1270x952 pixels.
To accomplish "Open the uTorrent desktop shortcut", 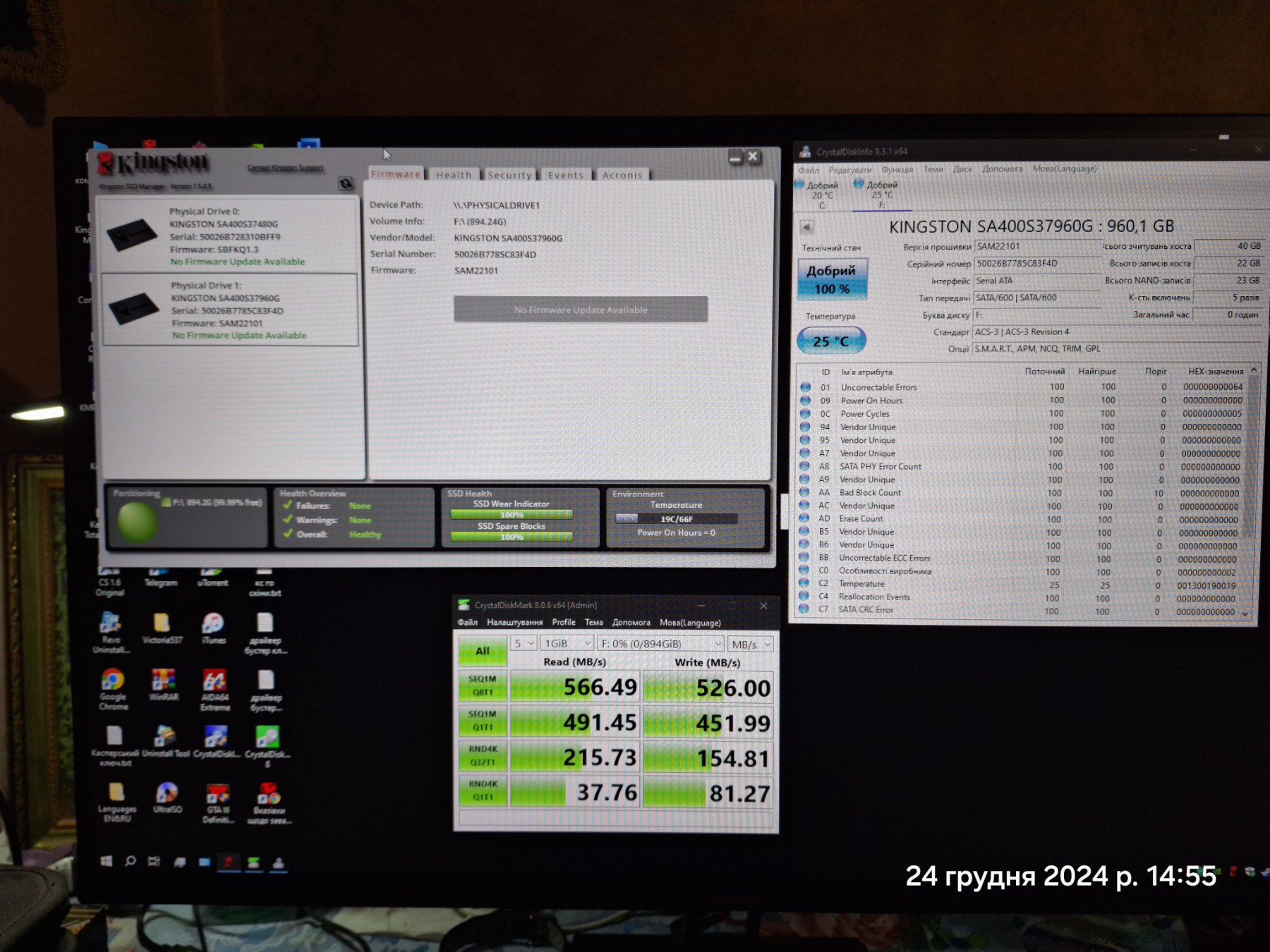I will 212,577.
